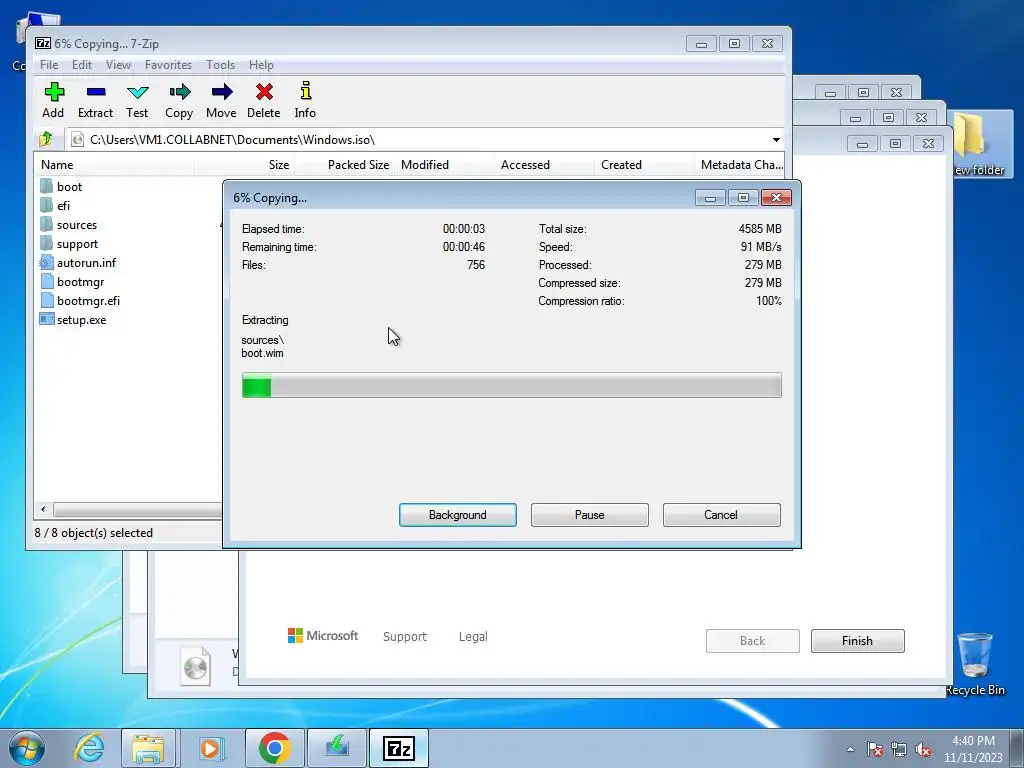Show hidden system tray icons
The image size is (1024, 768).
[850, 750]
